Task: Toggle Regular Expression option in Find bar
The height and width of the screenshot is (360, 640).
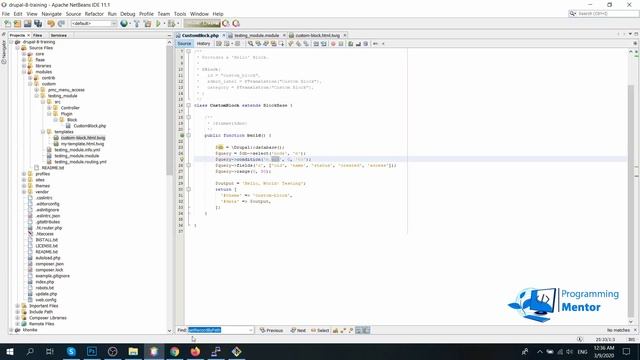Action: coord(351,330)
